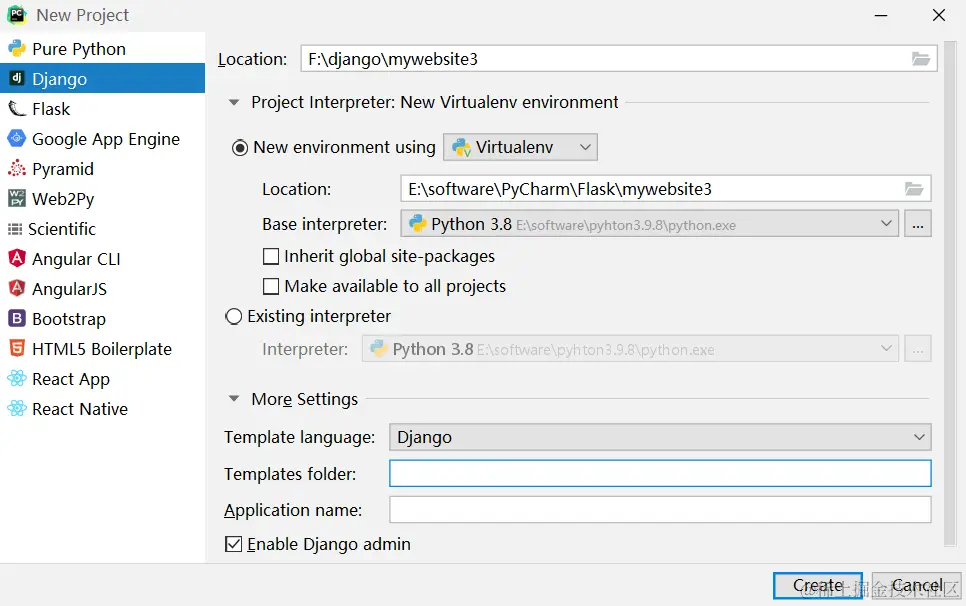This screenshot has height=606, width=966.
Task: Click the PyCharm logo in title bar
Action: coord(17,15)
